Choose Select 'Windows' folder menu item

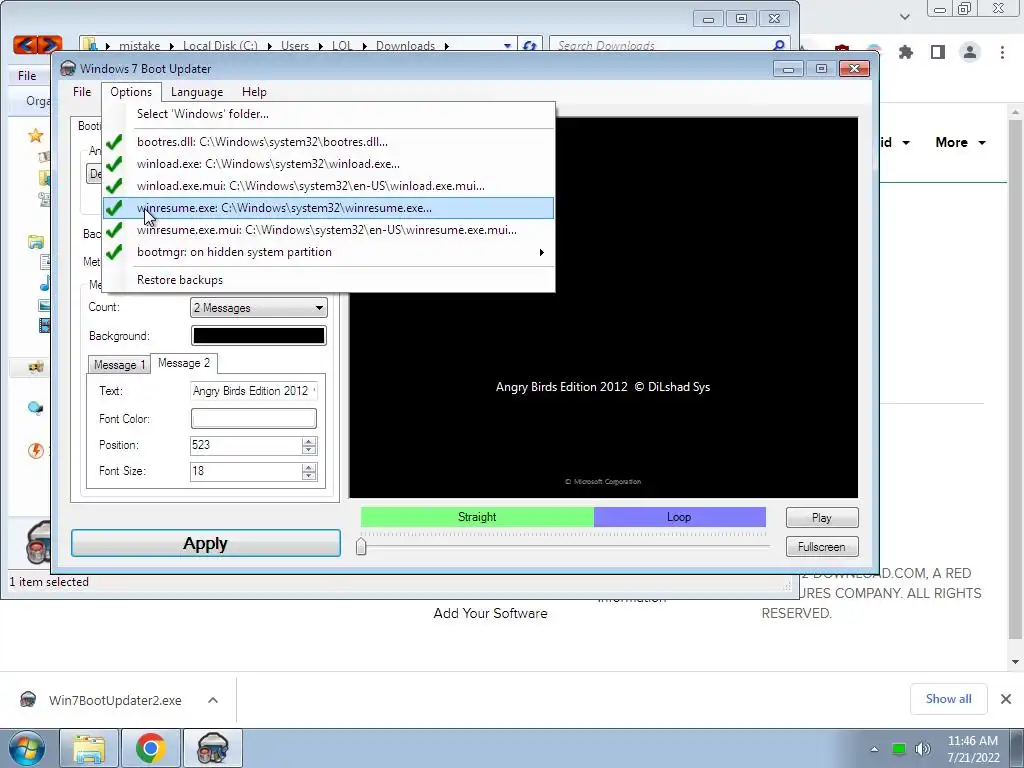pyautogui.click(x=329, y=114)
